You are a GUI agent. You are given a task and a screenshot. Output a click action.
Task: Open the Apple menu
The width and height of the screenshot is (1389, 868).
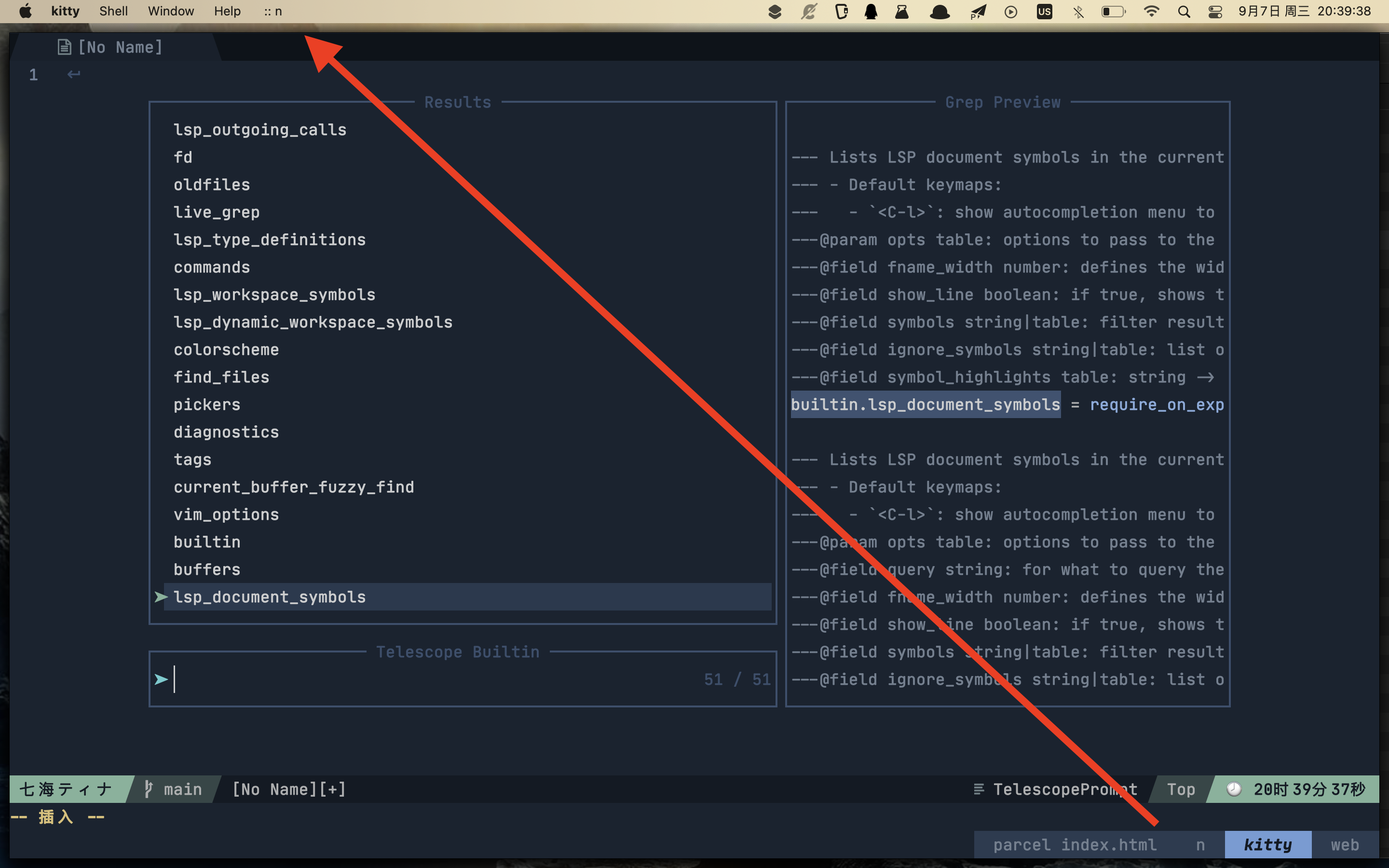(25, 12)
